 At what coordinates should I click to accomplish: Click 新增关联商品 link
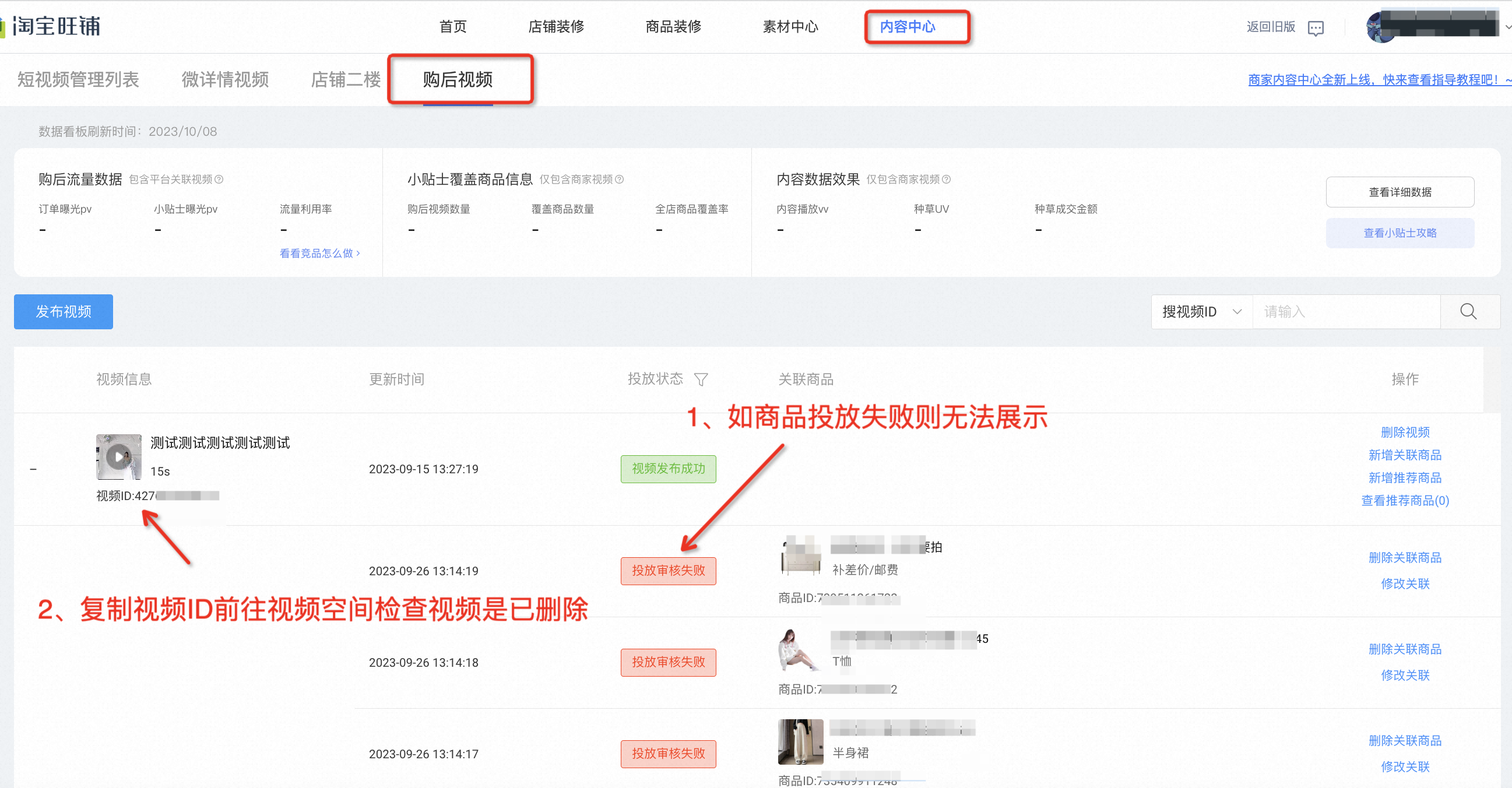[x=1405, y=455]
